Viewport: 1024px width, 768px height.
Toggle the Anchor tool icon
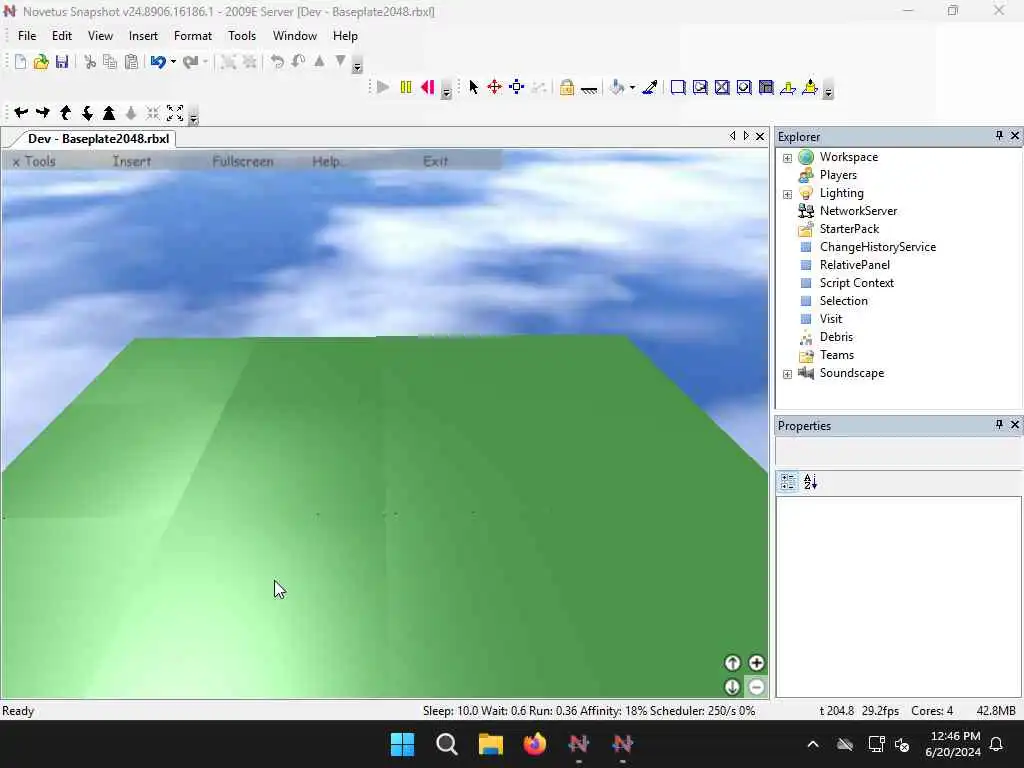(589, 89)
